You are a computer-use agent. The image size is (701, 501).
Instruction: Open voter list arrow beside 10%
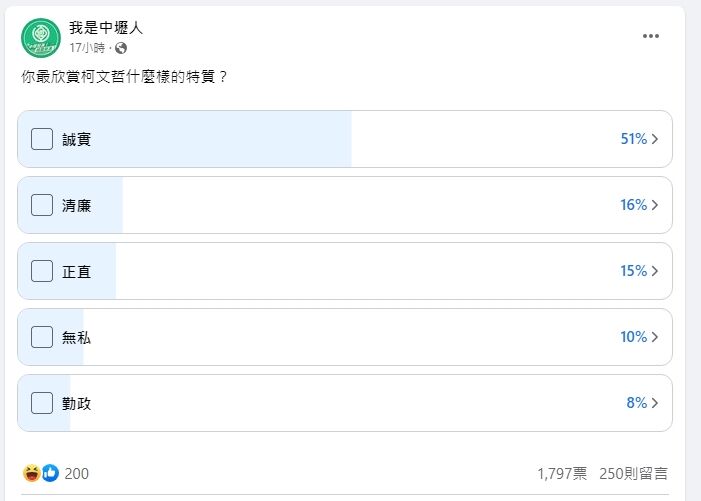655,337
